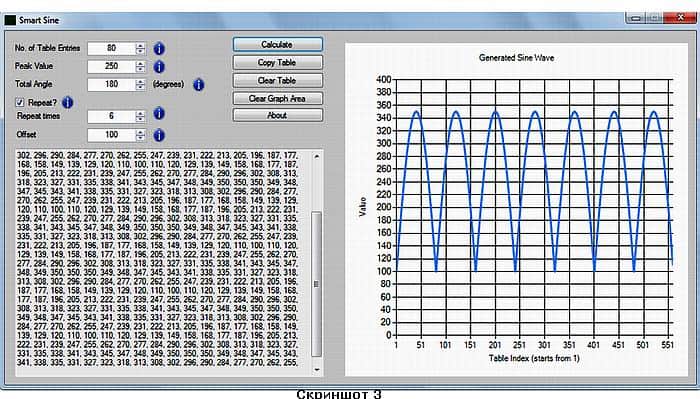Screen dimensions: 700x399
Task: Click info icon next to Offset field
Action: (159, 135)
